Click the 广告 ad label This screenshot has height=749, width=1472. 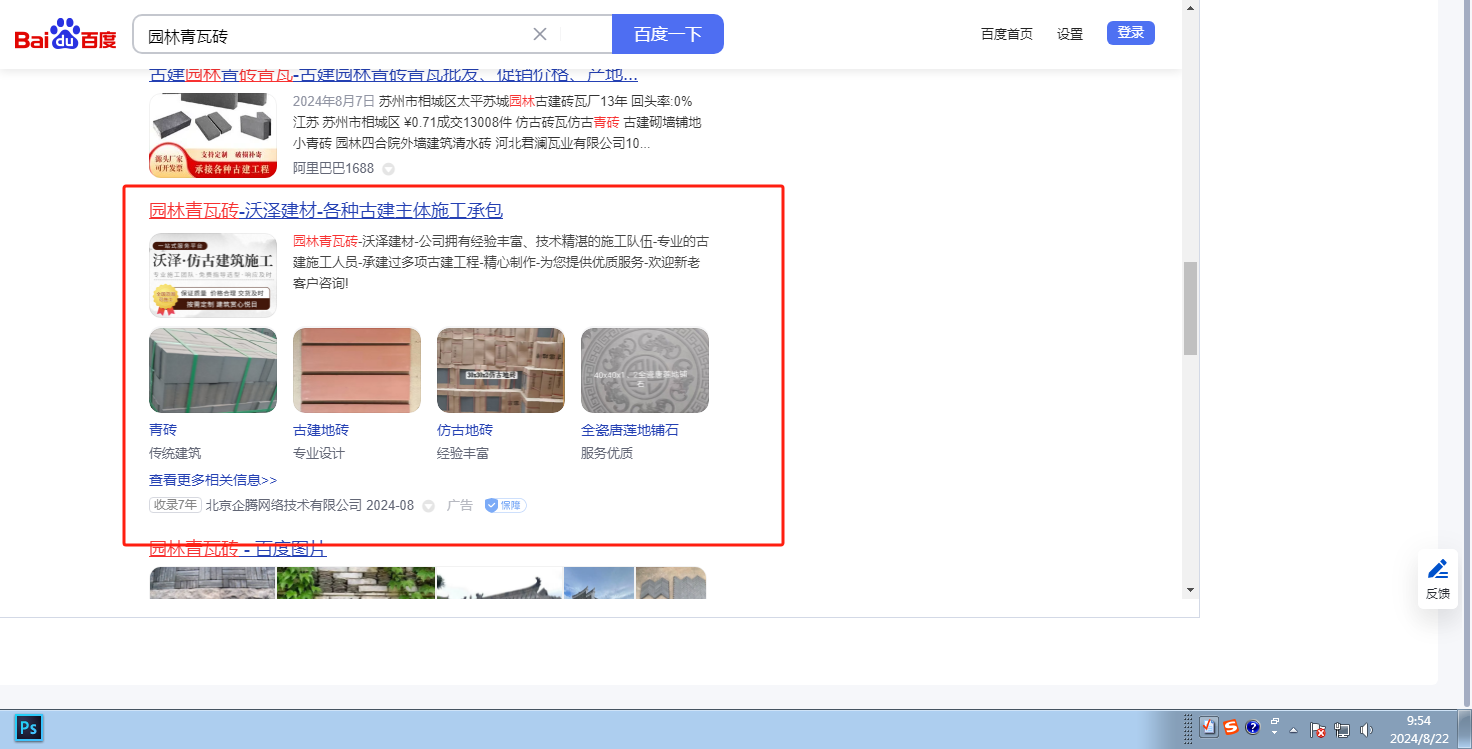click(460, 505)
